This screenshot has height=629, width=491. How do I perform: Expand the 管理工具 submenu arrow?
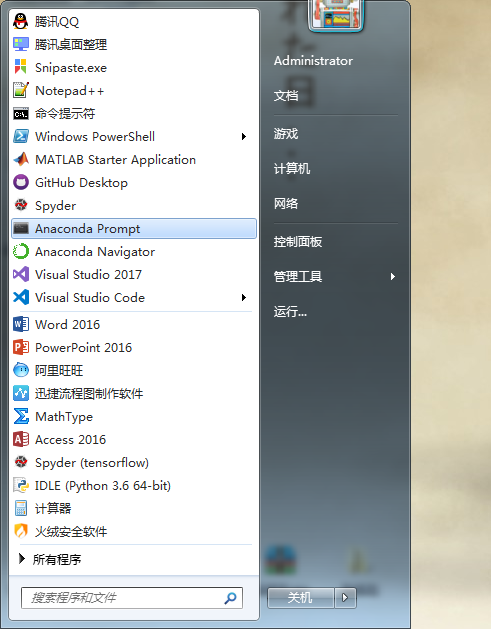pos(393,276)
